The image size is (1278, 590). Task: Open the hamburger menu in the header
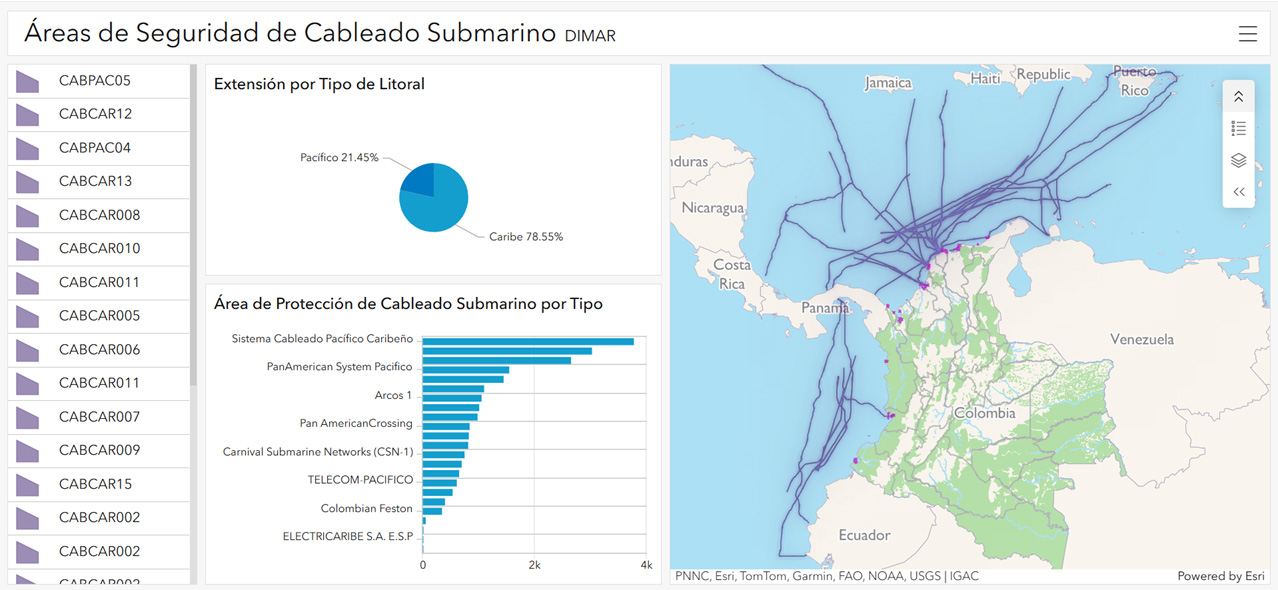[x=1247, y=34]
